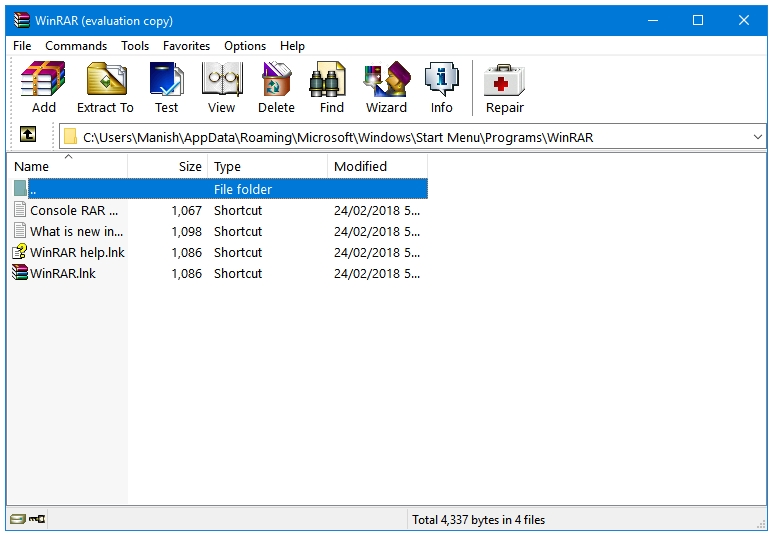This screenshot has height=536, width=774.
Task: Click the Delete files icon
Action: point(276,87)
